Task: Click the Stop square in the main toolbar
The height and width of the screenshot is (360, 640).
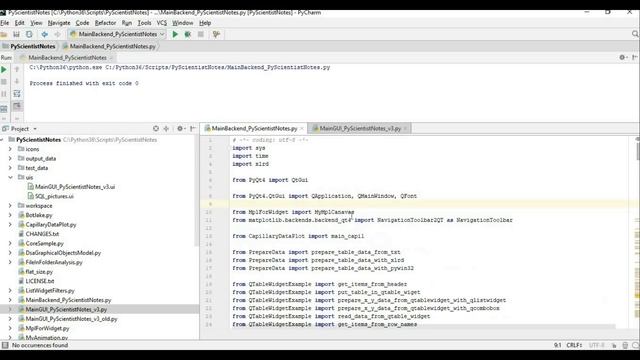Action: pyautogui.click(x=201, y=34)
